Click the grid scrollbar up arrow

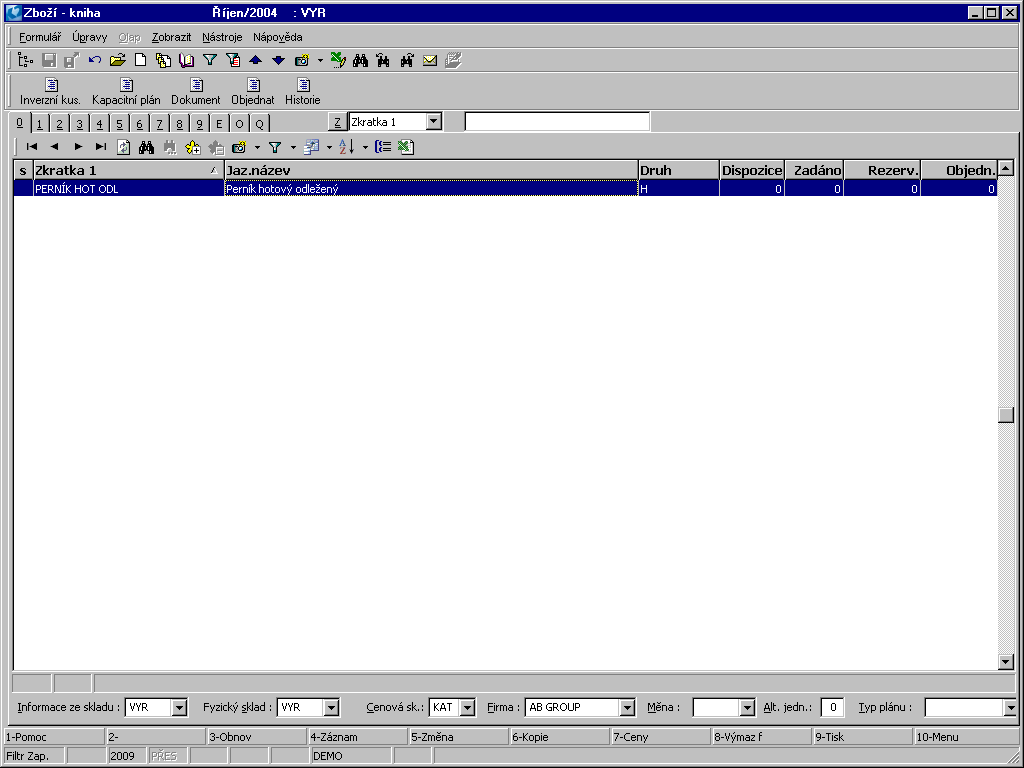(1006, 168)
